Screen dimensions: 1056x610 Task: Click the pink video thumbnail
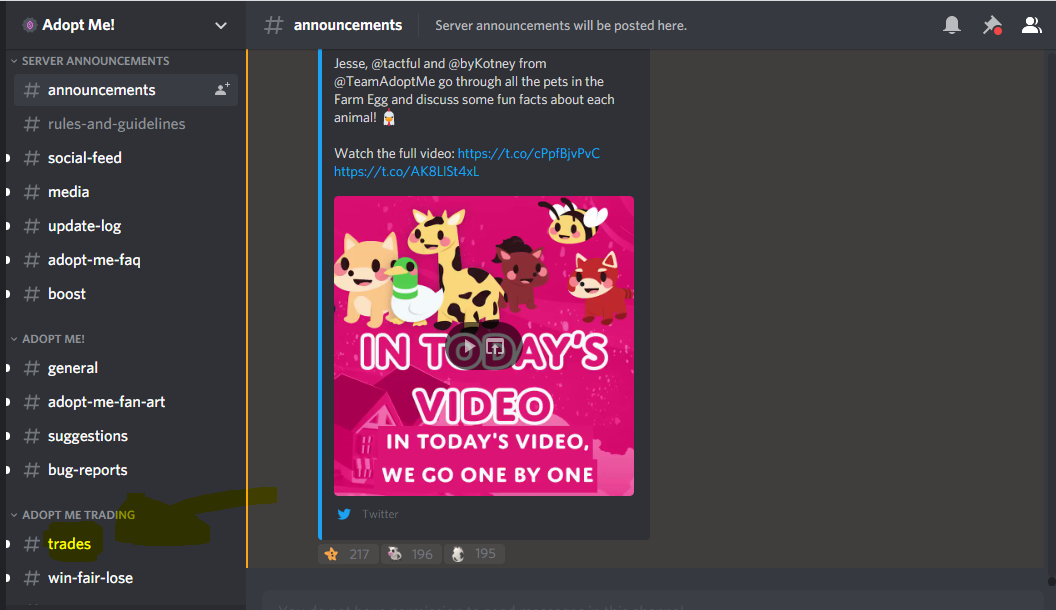tap(484, 345)
